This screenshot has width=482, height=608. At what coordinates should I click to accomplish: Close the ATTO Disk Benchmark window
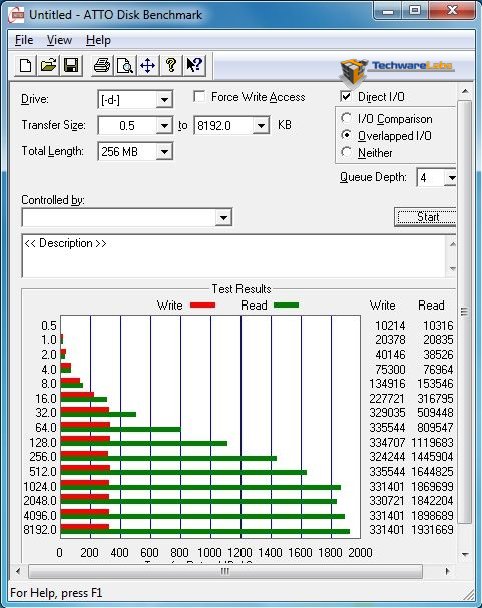coord(452,10)
